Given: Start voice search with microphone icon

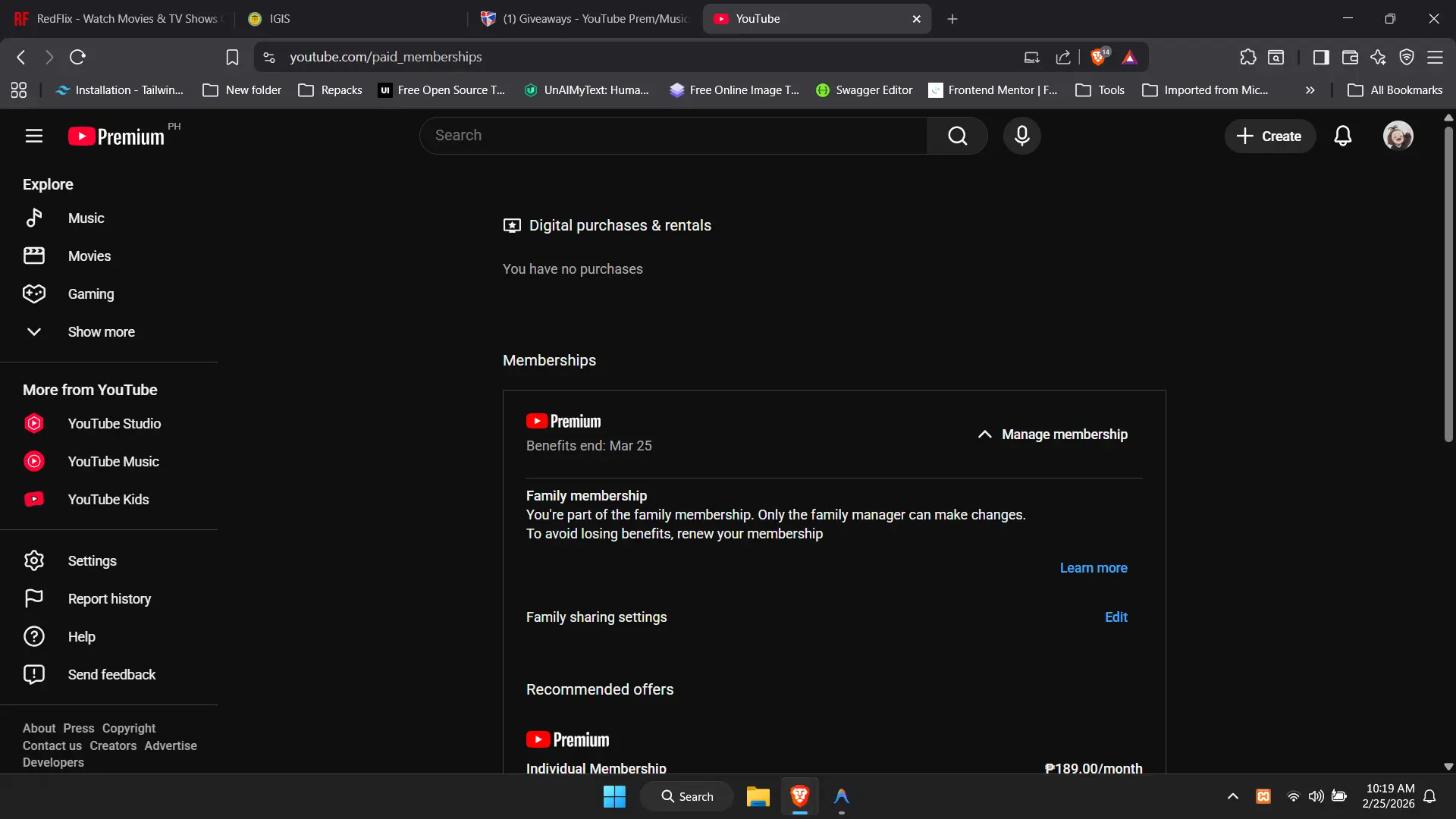Looking at the screenshot, I should (1022, 136).
